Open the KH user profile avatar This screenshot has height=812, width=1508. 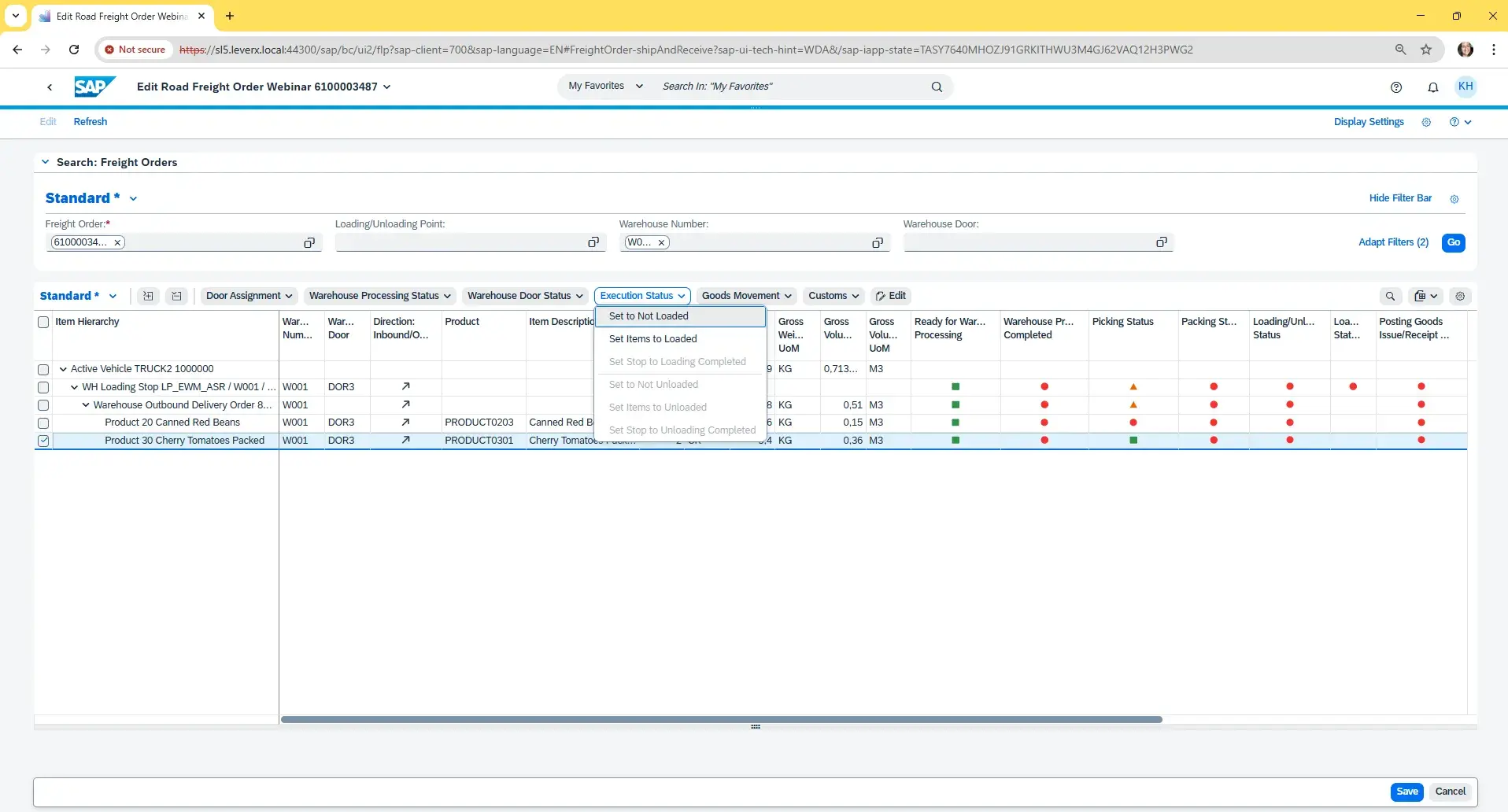1465,87
